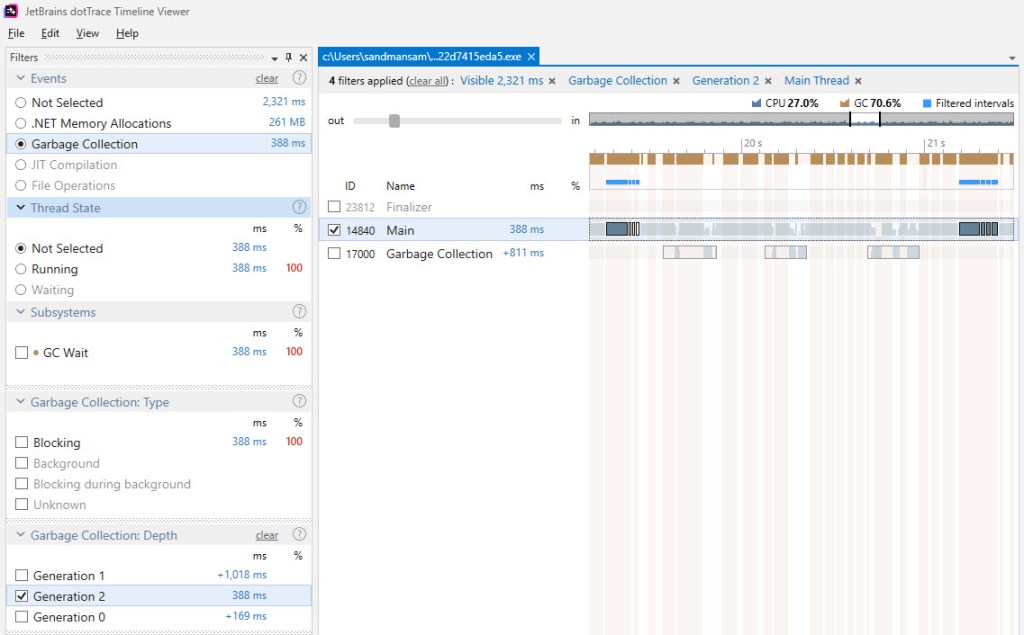Click the help icon in Events section

tap(298, 78)
